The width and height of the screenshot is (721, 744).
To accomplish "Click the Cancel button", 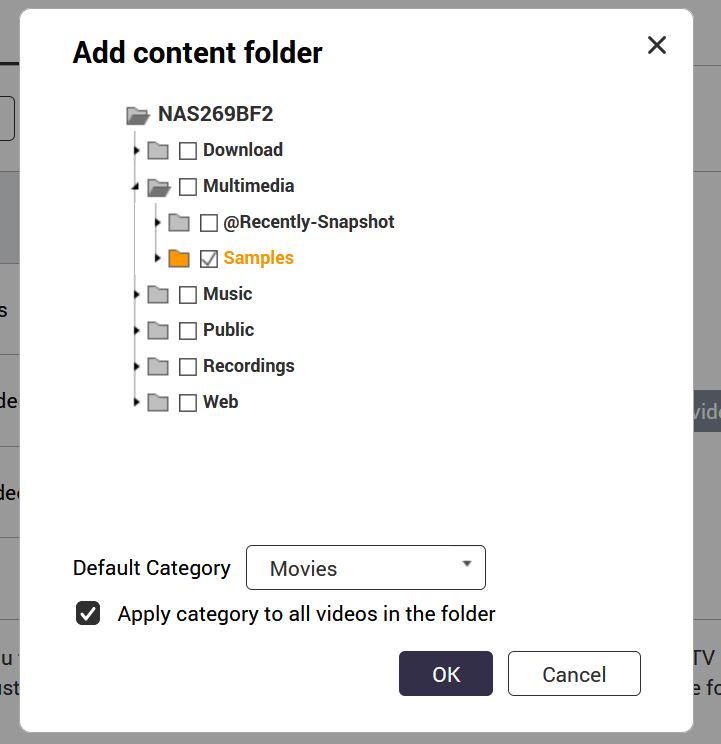I will coord(574,674).
